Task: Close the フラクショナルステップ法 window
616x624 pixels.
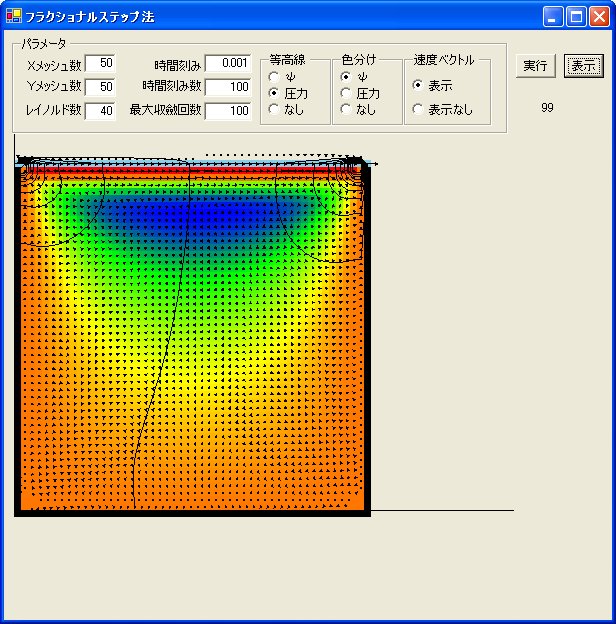Action: coord(600,17)
